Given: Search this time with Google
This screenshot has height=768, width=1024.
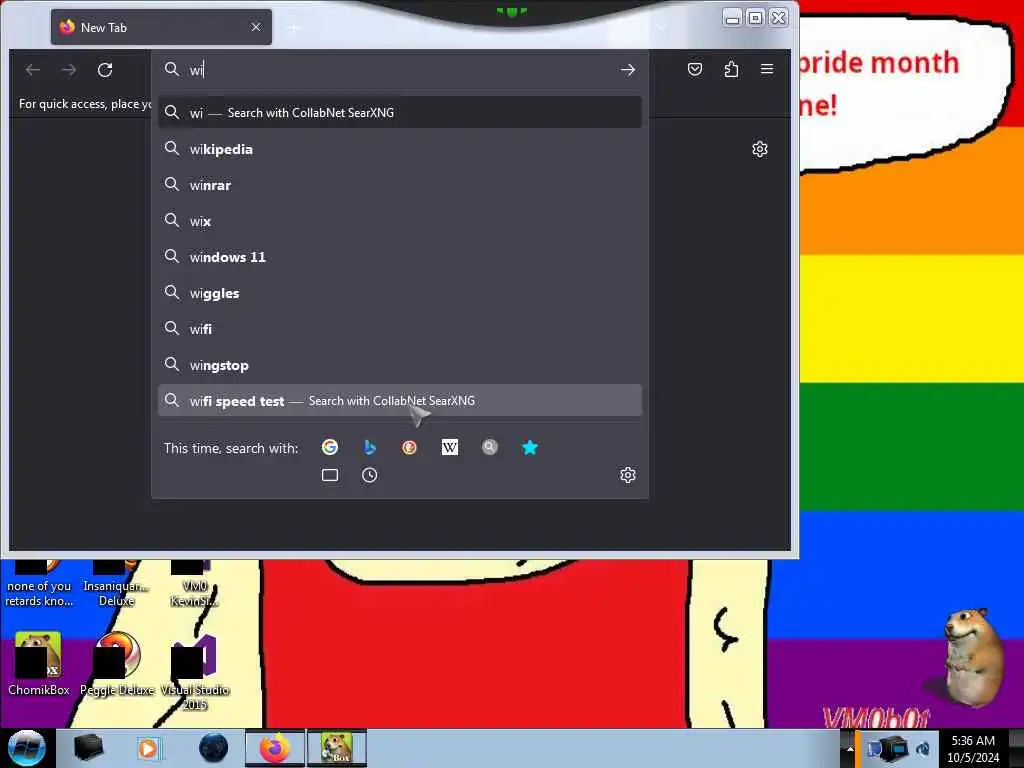Looking at the screenshot, I should [330, 447].
